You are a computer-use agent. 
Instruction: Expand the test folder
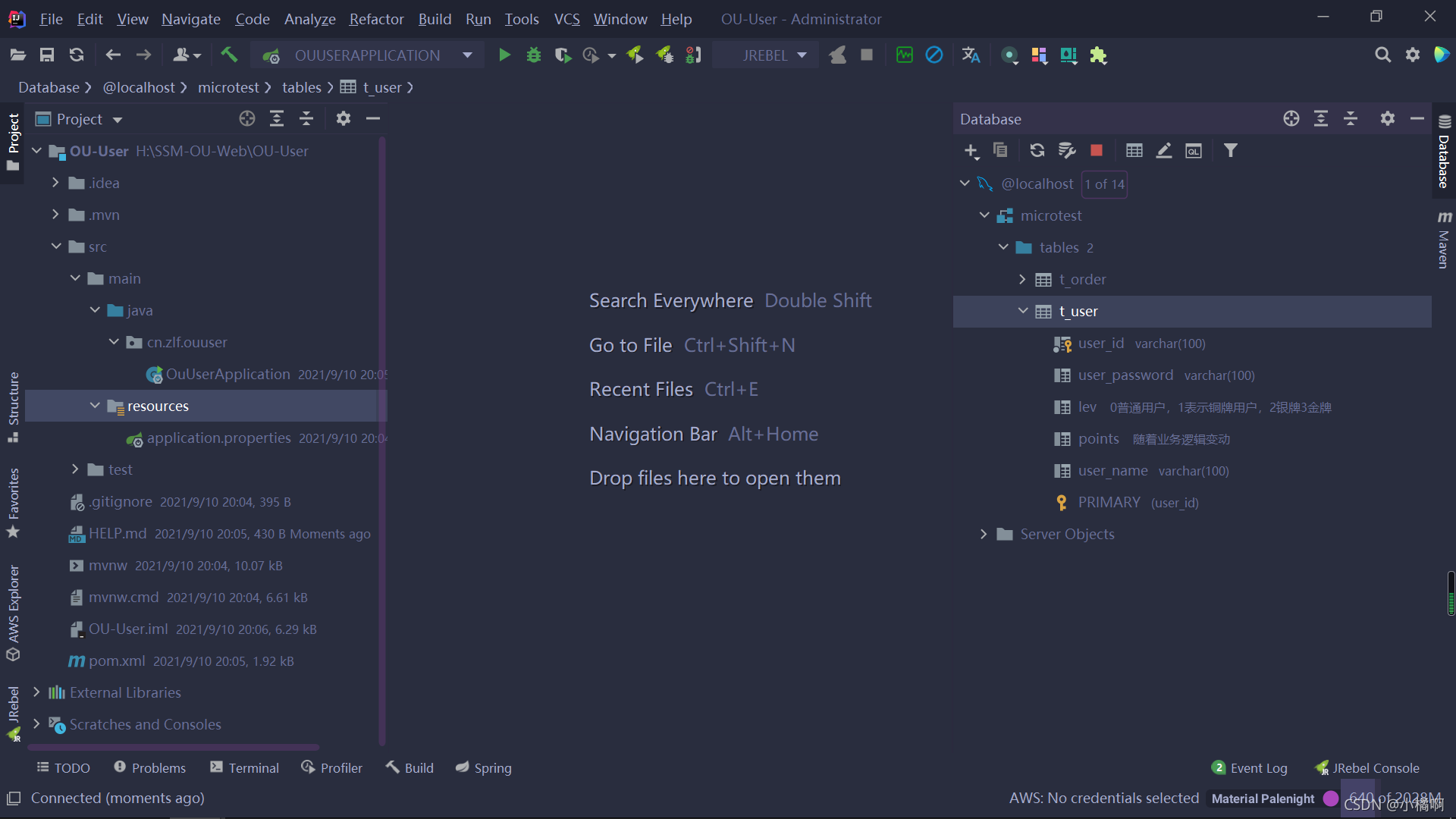tap(75, 469)
